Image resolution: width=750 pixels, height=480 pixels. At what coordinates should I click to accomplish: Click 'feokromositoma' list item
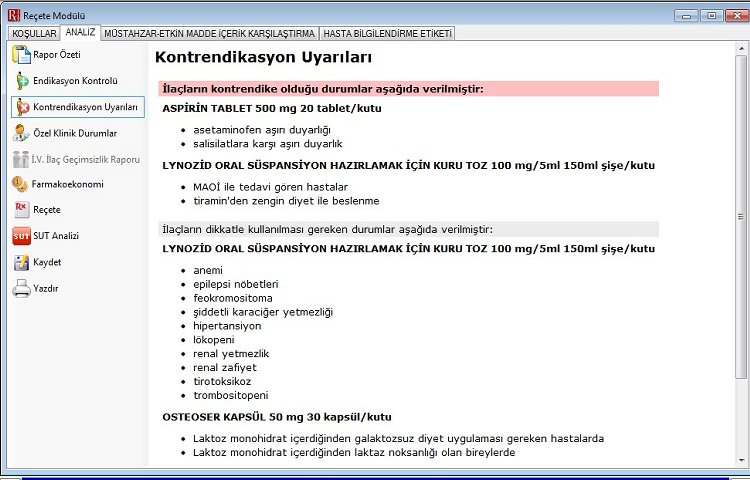coord(233,298)
